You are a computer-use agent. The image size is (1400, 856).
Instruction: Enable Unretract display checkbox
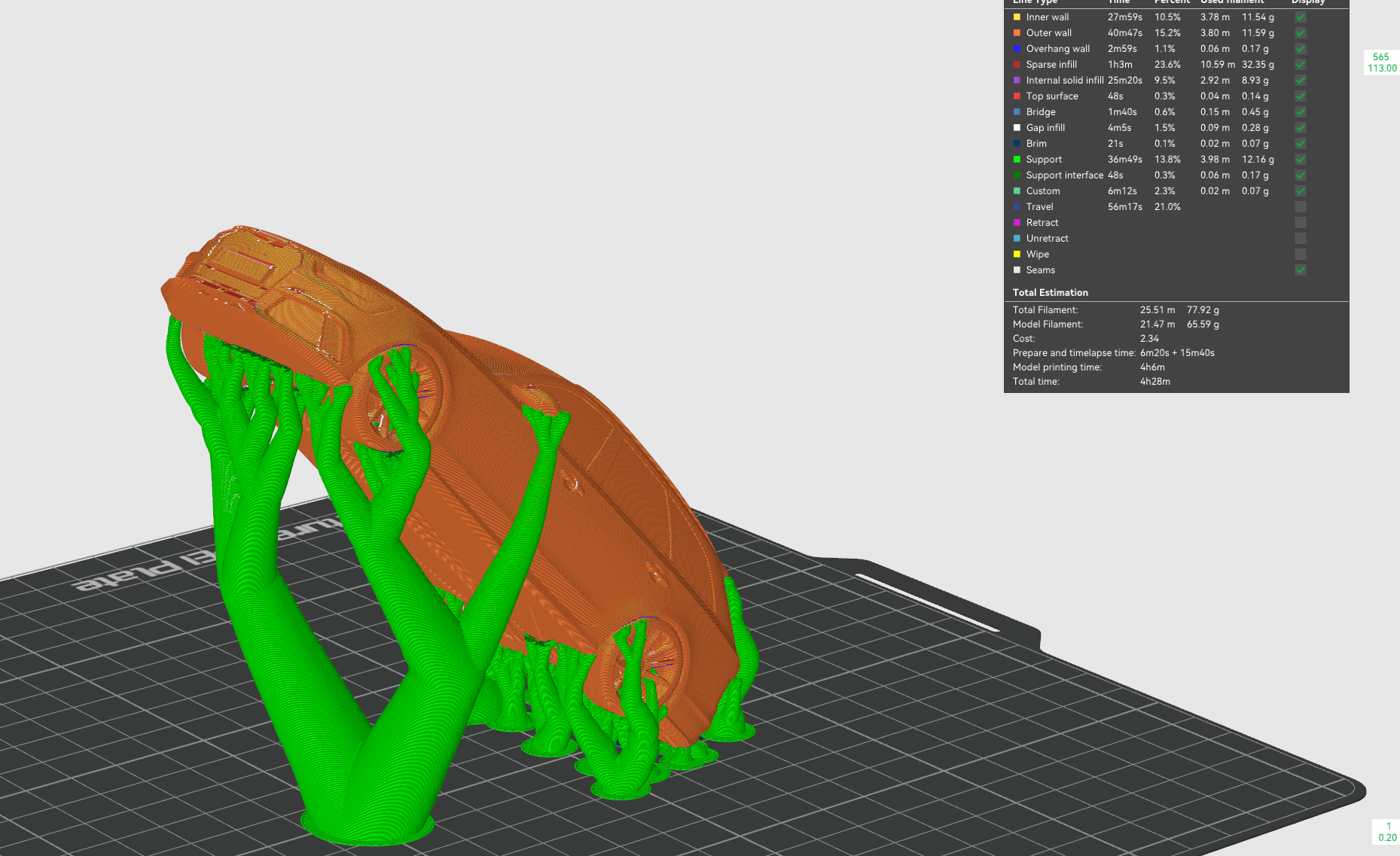click(1300, 239)
